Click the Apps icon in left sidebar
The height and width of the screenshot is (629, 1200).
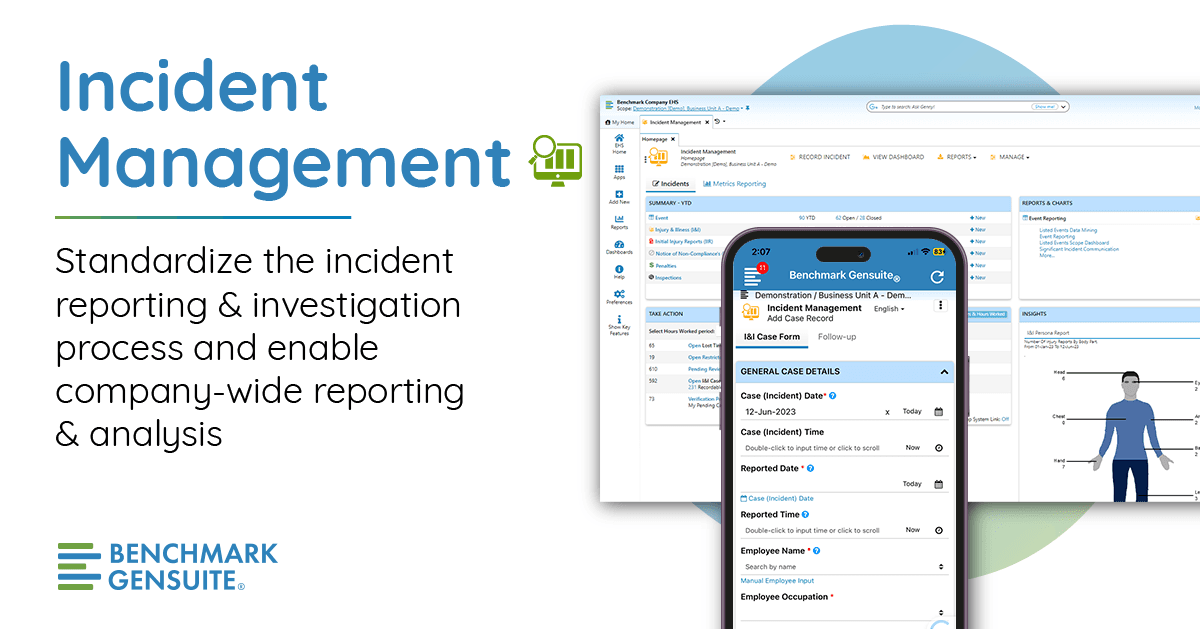tap(619, 167)
